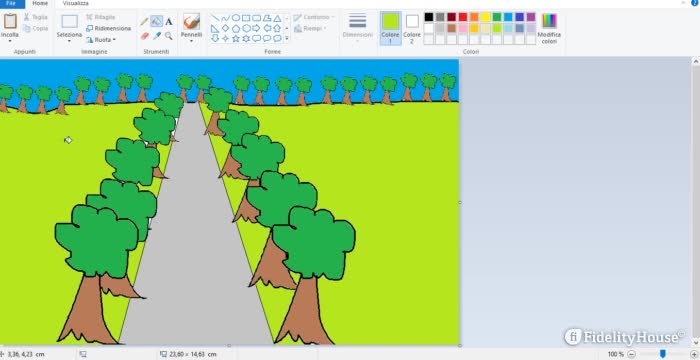The height and width of the screenshot is (360, 700).
Task: Click the zoom in plus button
Action: (x=693, y=354)
